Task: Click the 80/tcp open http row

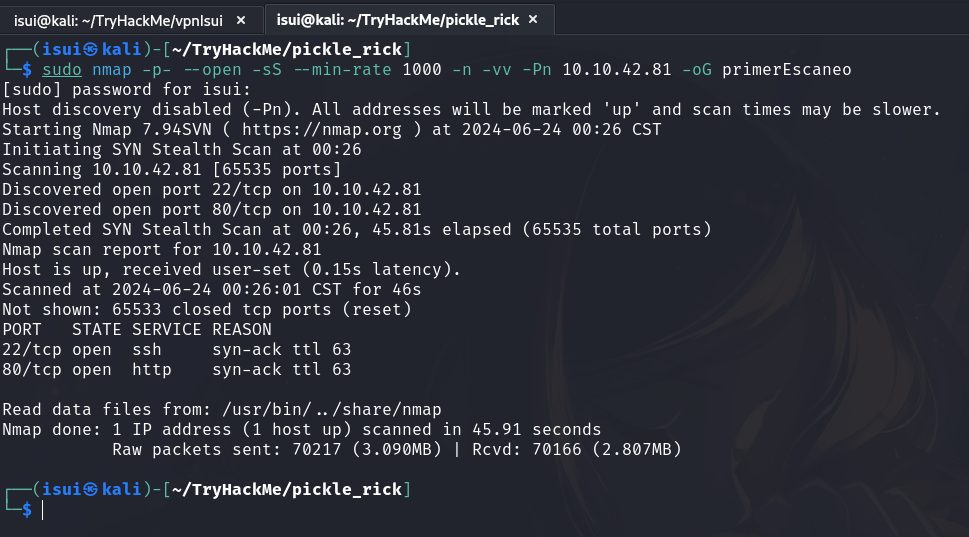Action: pyautogui.click(x=176, y=369)
